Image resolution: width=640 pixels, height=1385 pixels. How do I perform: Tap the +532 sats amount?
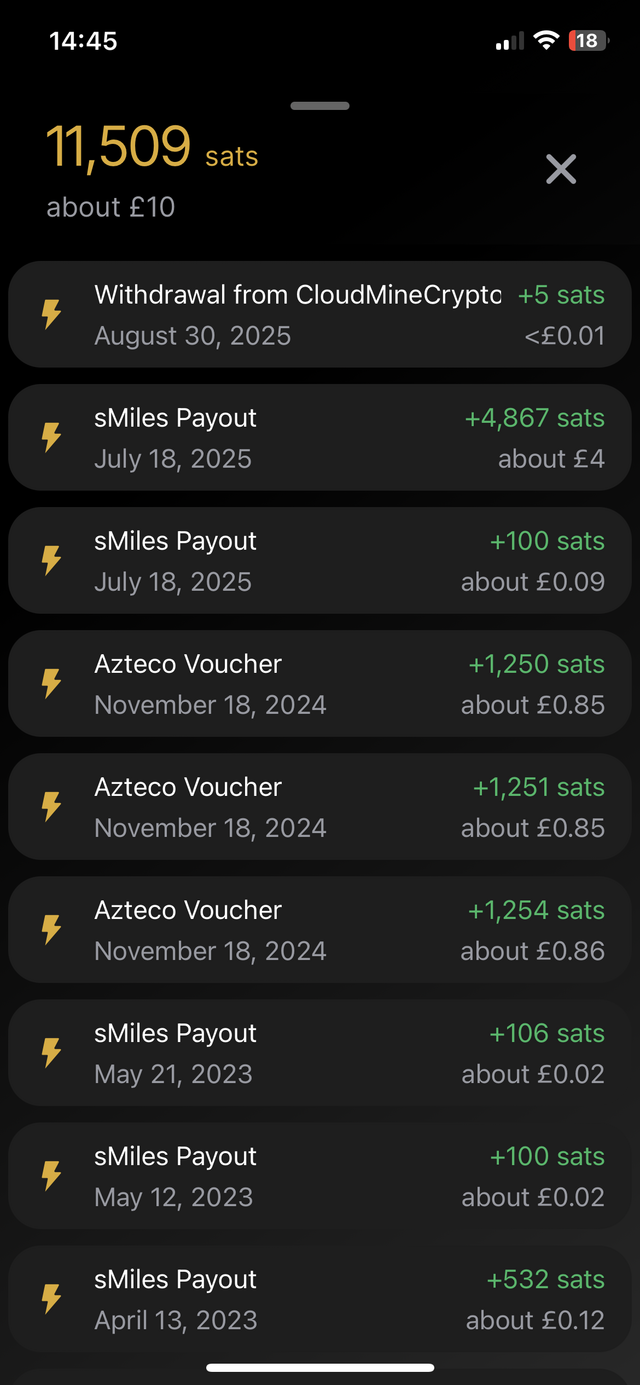click(x=546, y=1279)
